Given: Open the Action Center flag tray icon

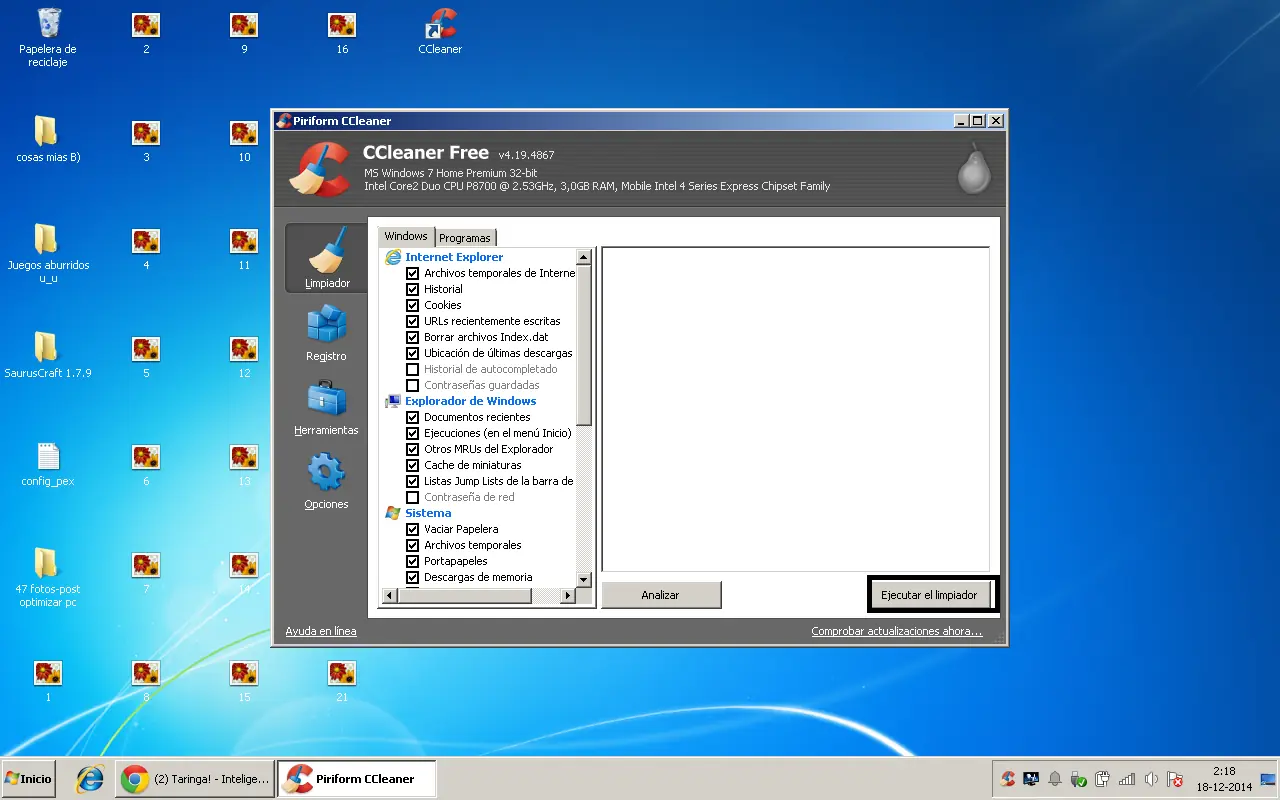Looking at the screenshot, I should pos(1175,779).
